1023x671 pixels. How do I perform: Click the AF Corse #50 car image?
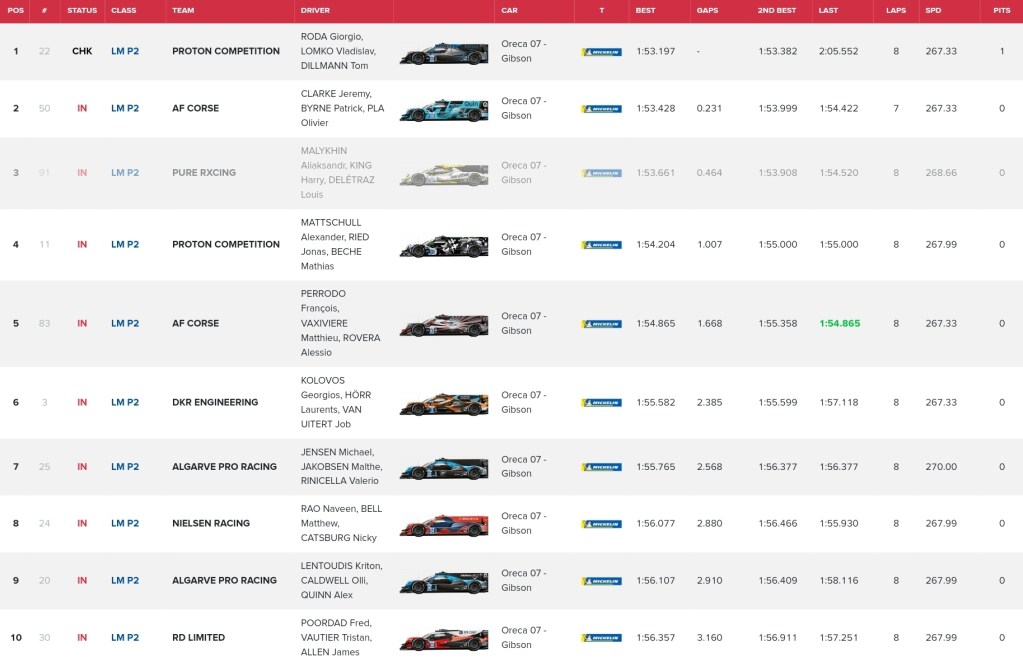[x=444, y=110]
